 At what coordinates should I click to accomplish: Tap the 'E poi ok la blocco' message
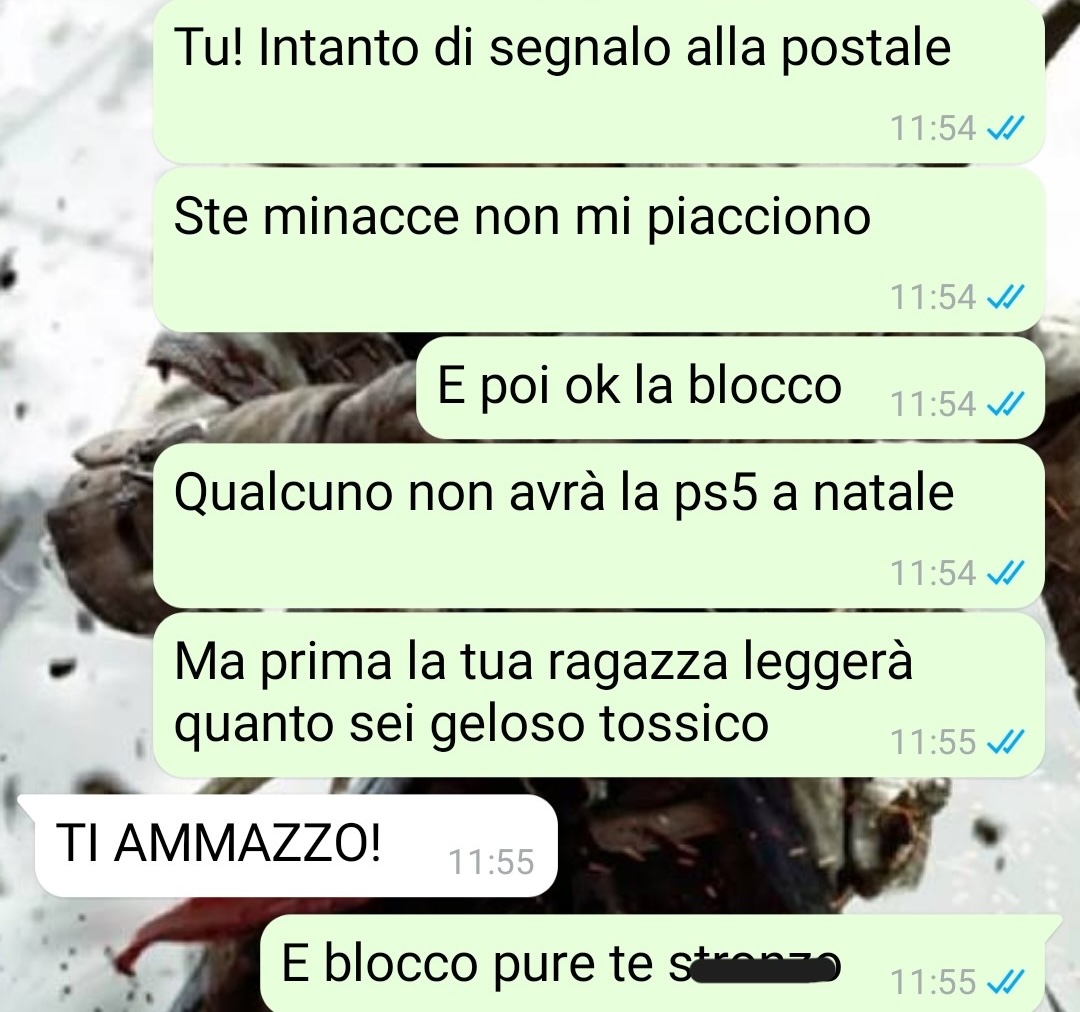[x=730, y=388]
